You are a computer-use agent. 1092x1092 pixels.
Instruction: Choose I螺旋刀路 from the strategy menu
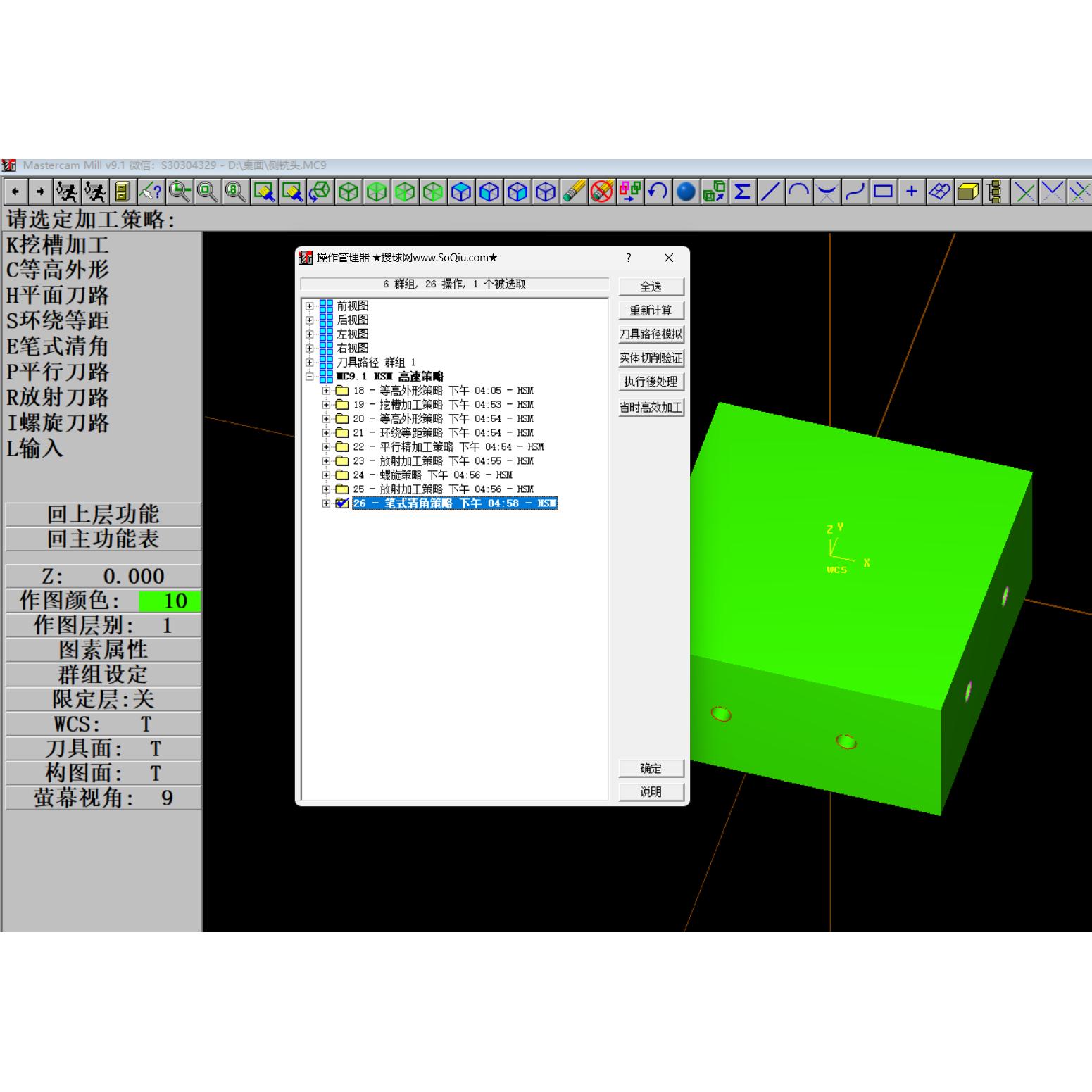[58, 422]
